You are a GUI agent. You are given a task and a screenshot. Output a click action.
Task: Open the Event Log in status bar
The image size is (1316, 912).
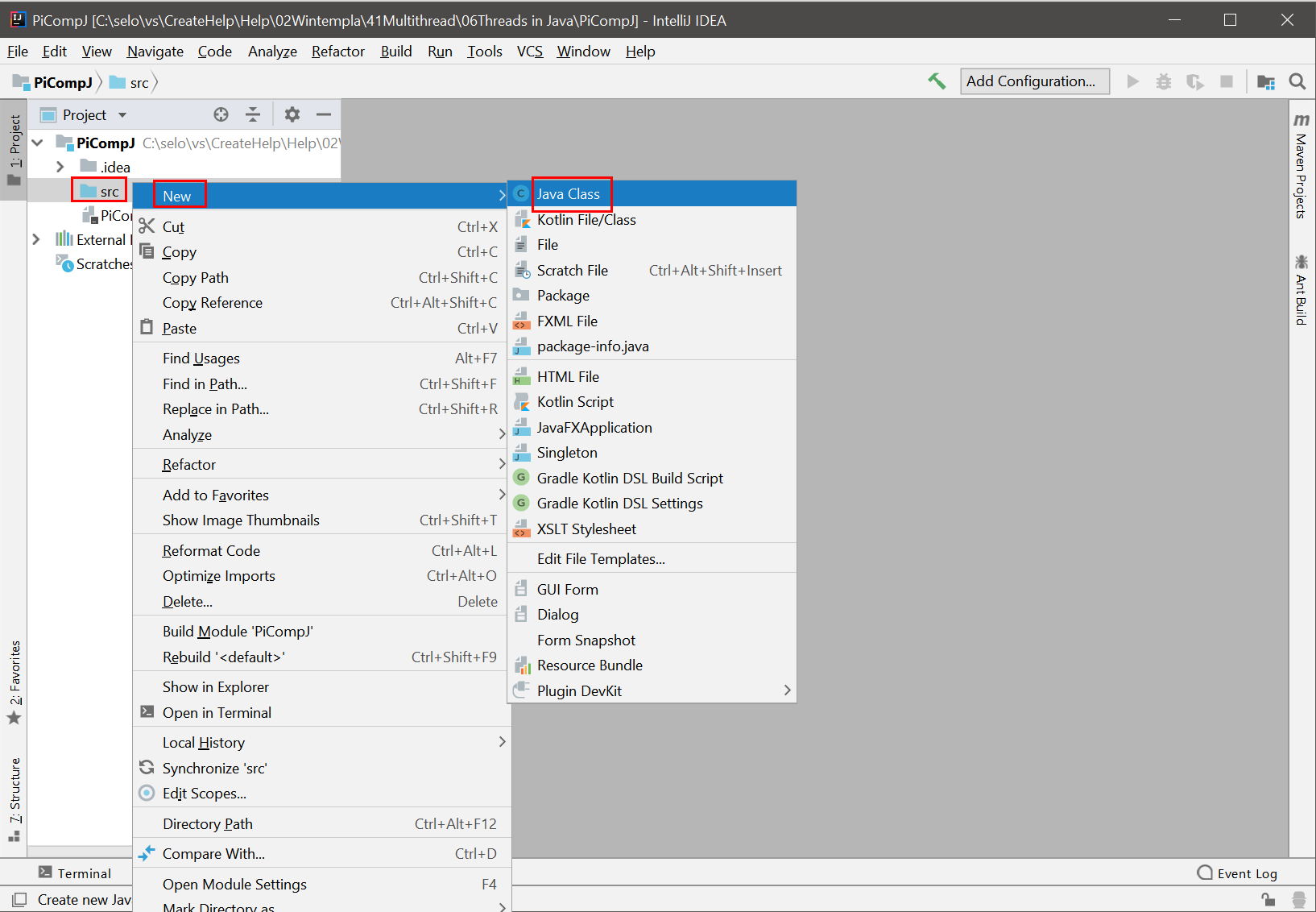[x=1237, y=873]
